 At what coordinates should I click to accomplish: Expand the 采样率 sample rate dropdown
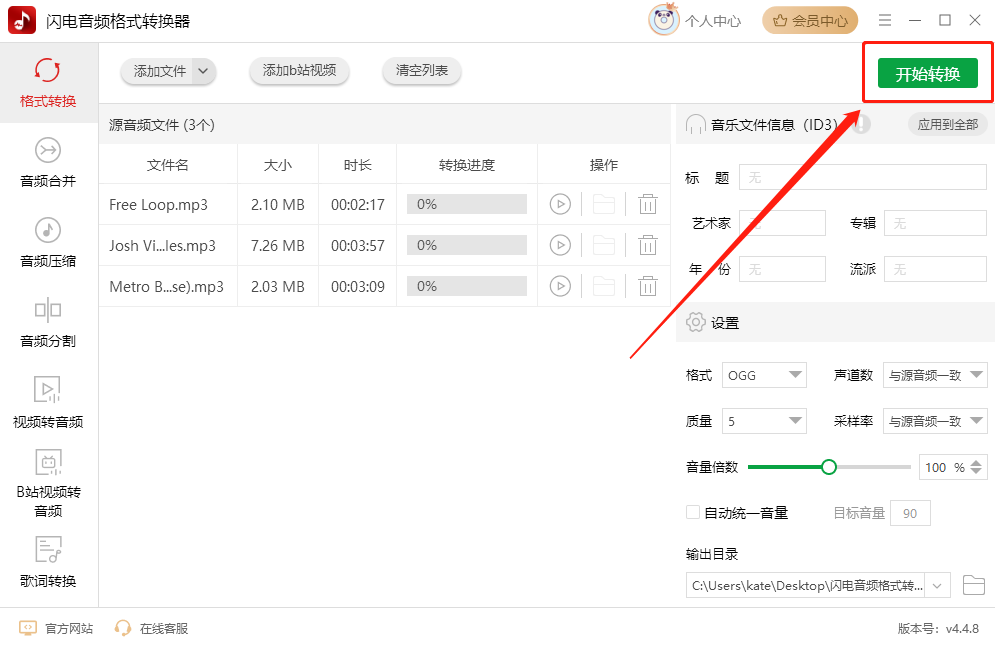[x=935, y=421]
